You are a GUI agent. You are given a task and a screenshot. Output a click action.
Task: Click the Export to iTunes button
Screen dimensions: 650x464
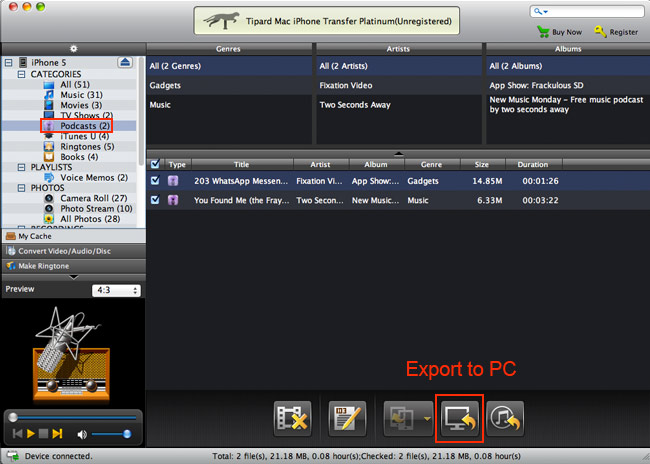tap(505, 418)
